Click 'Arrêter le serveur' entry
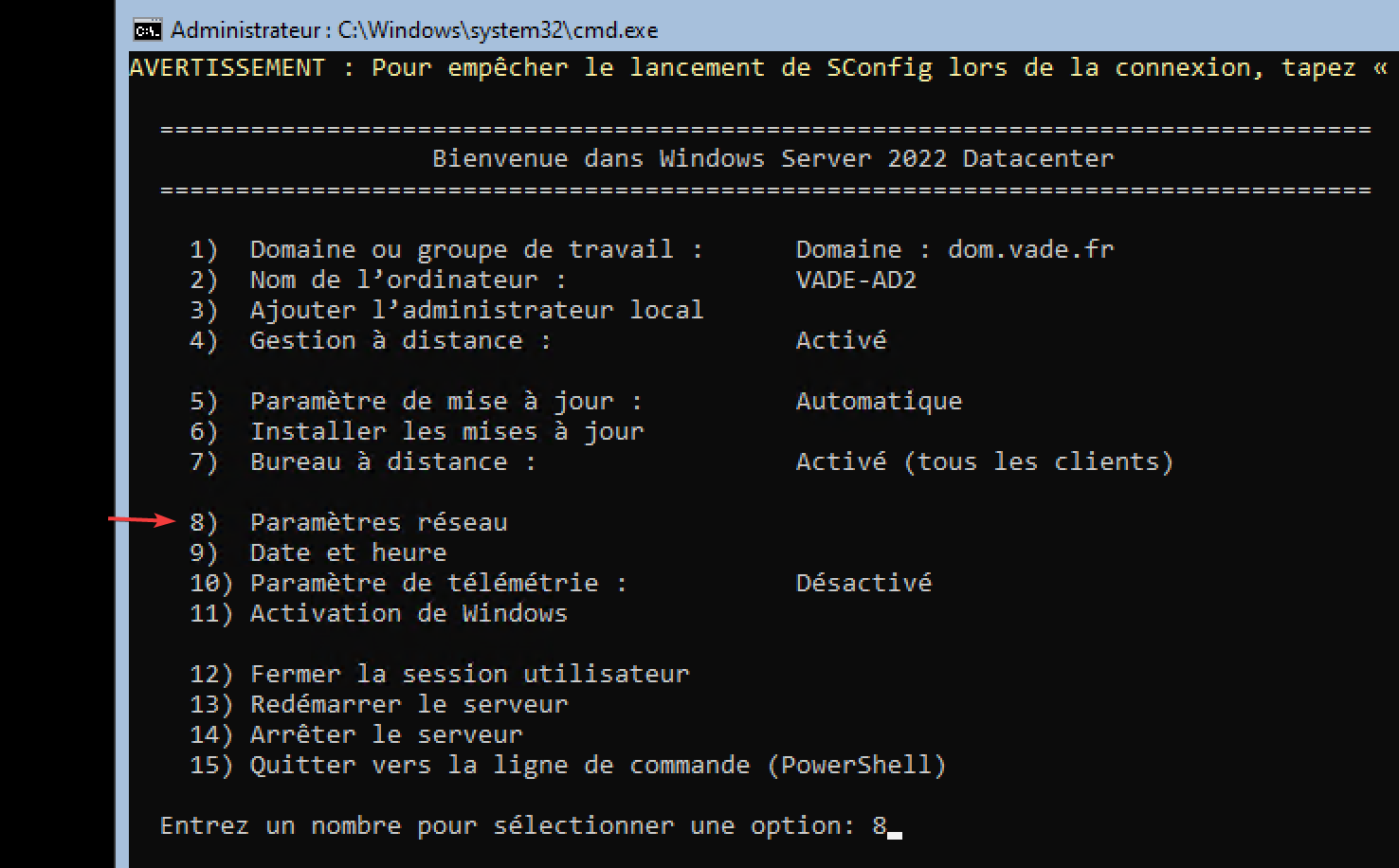The height and width of the screenshot is (868, 1399). [386, 734]
